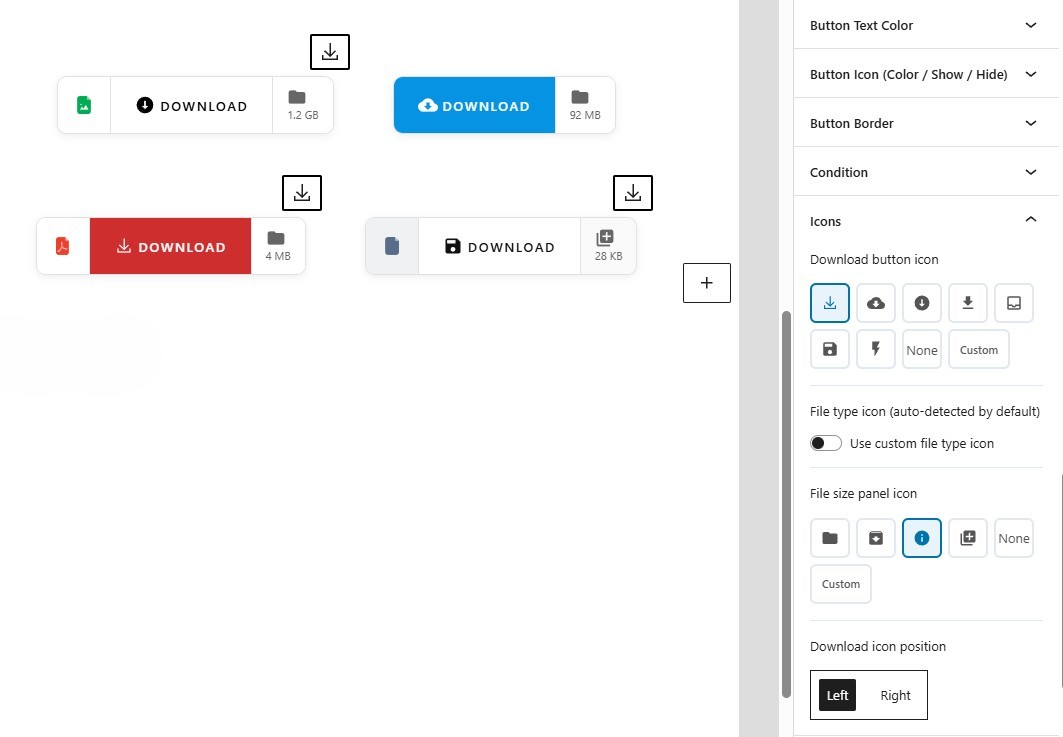Select the lightning bolt button icon
This screenshot has height=737, width=1063.
(875, 349)
